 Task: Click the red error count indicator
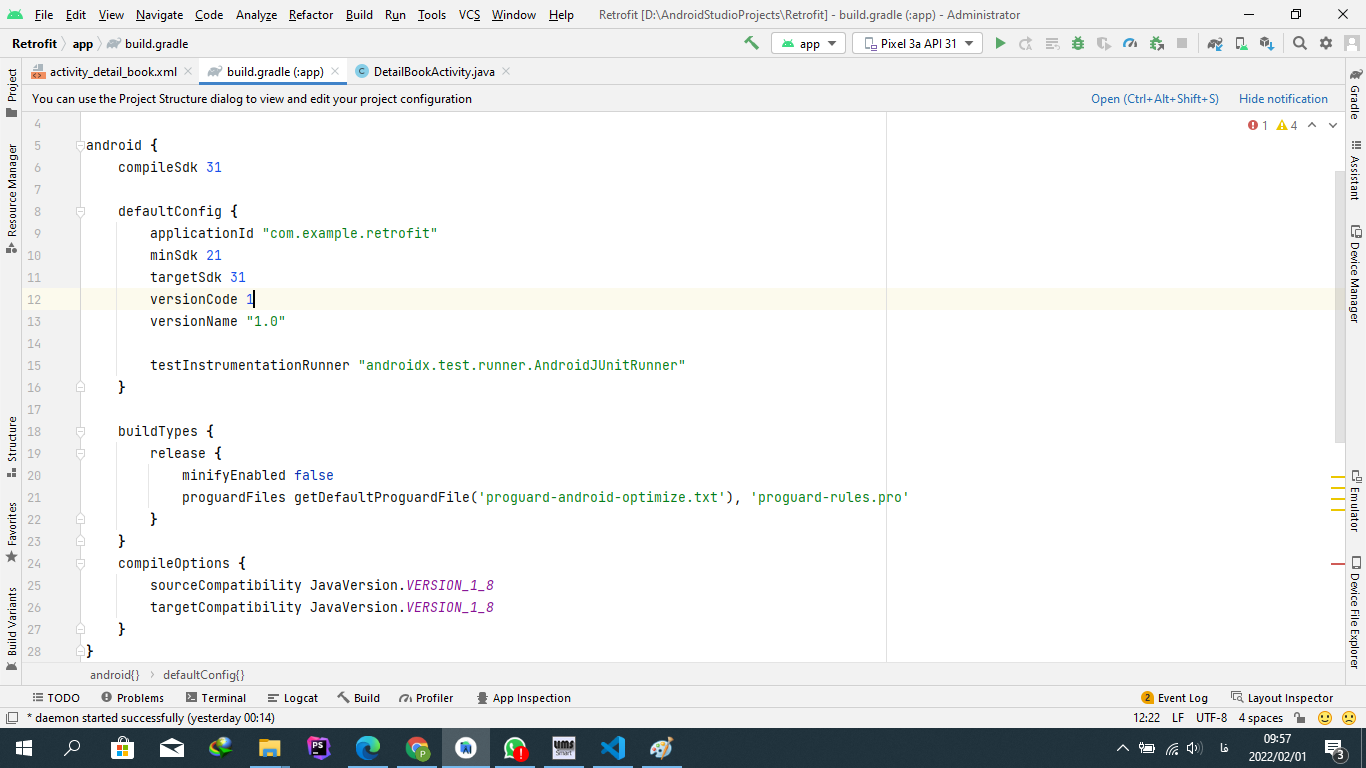(x=1258, y=125)
